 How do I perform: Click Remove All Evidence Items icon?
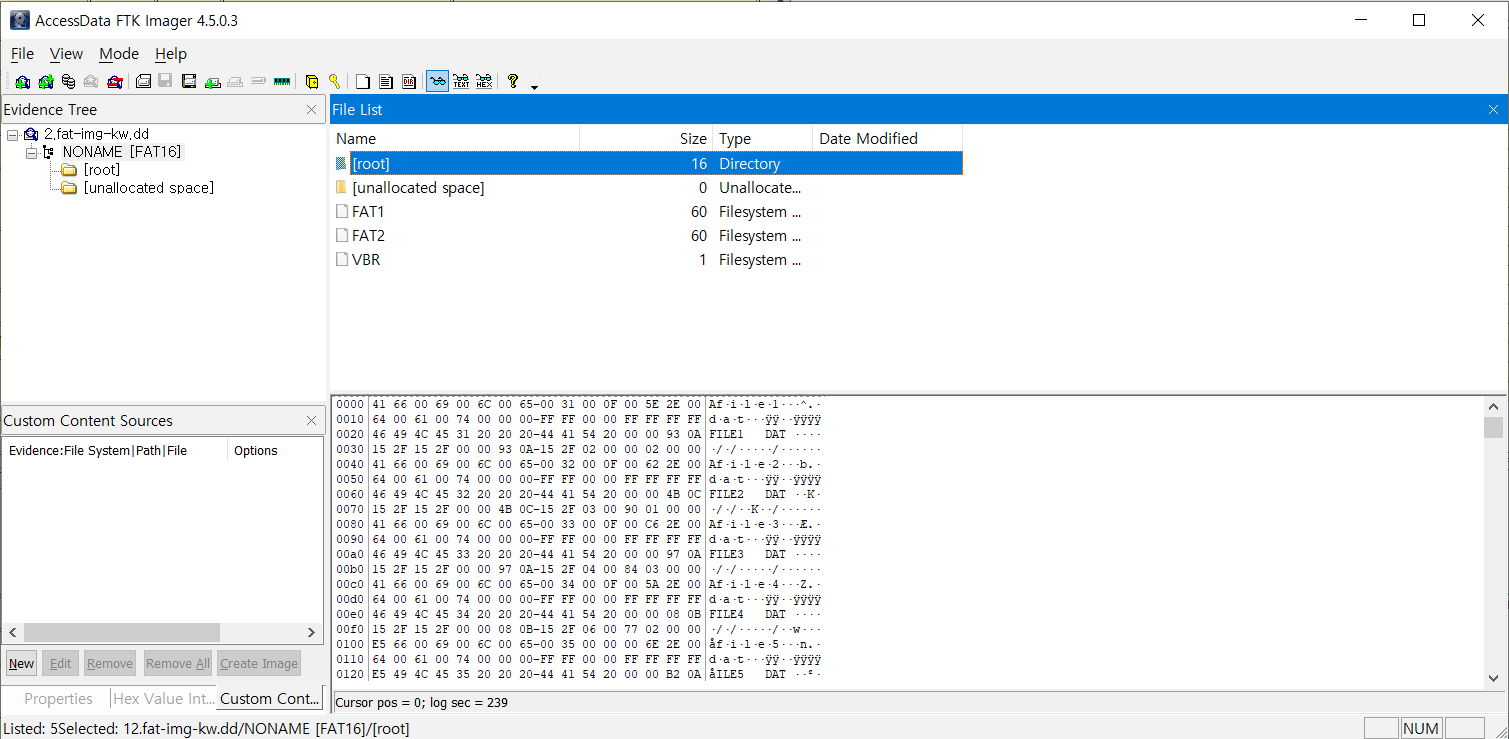tap(115, 82)
